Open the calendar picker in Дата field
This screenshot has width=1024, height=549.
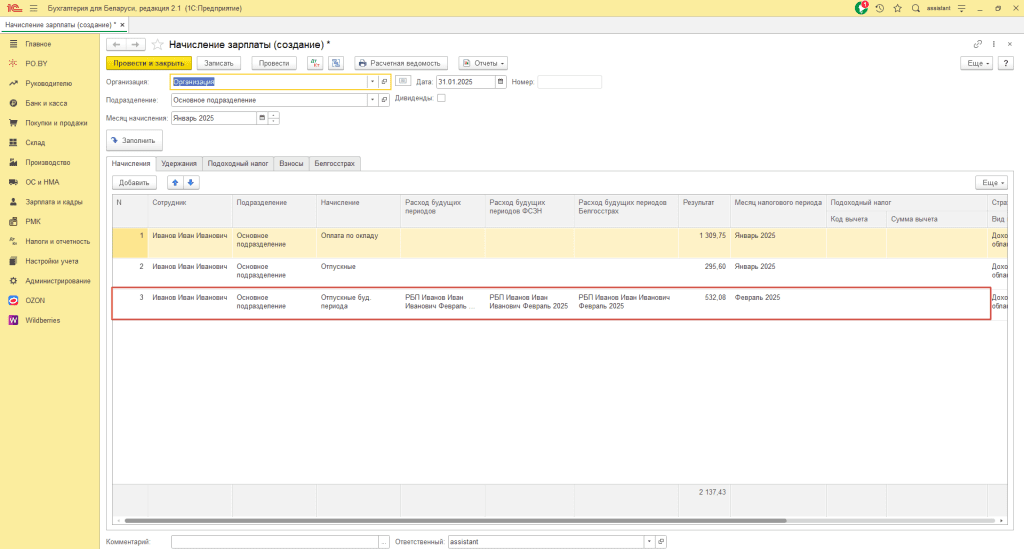click(500, 82)
